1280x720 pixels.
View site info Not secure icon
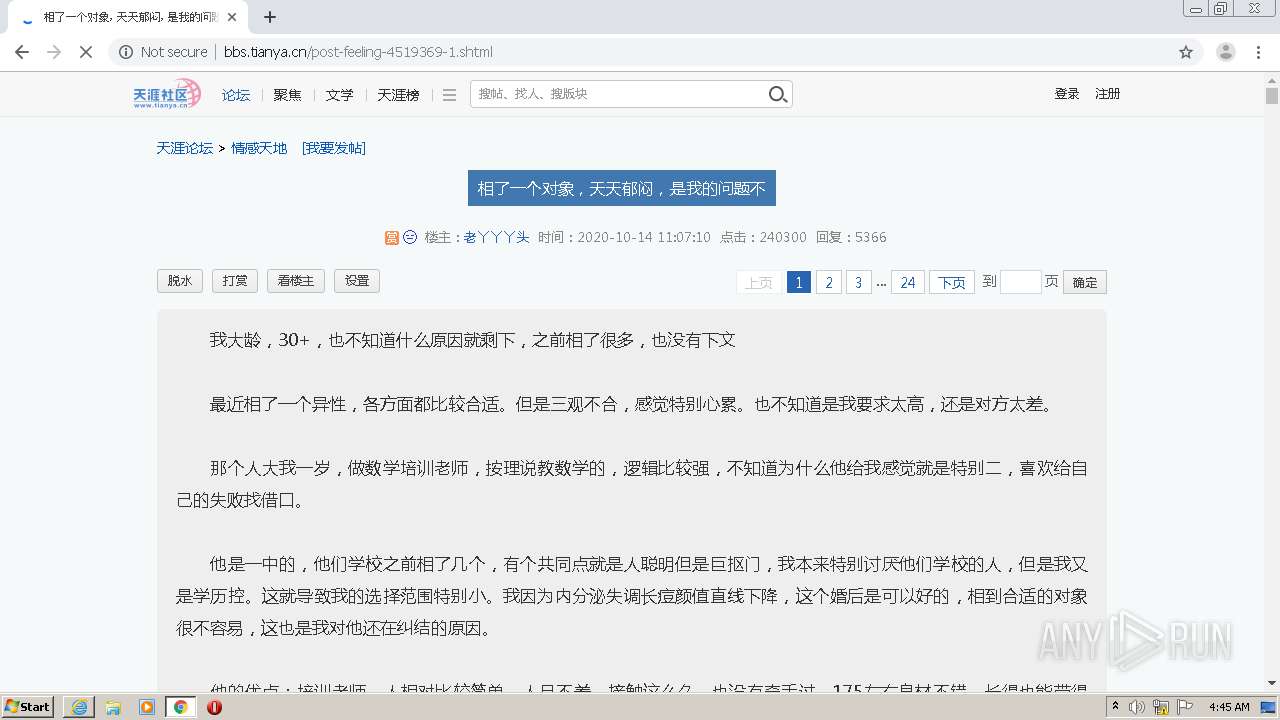(126, 52)
